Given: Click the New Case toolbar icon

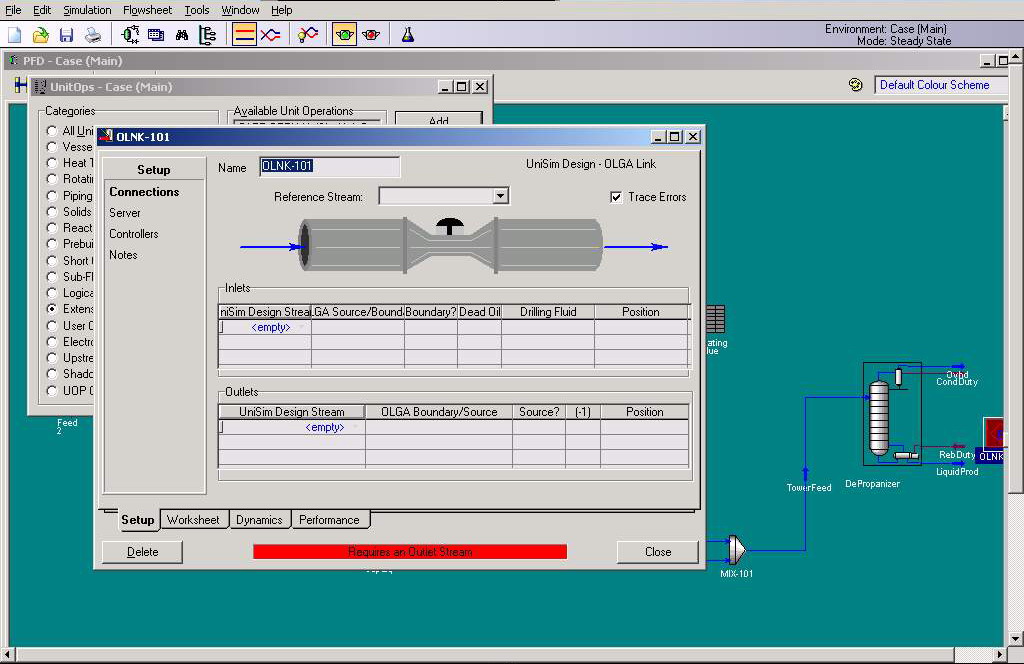Looking at the screenshot, I should tap(14, 35).
